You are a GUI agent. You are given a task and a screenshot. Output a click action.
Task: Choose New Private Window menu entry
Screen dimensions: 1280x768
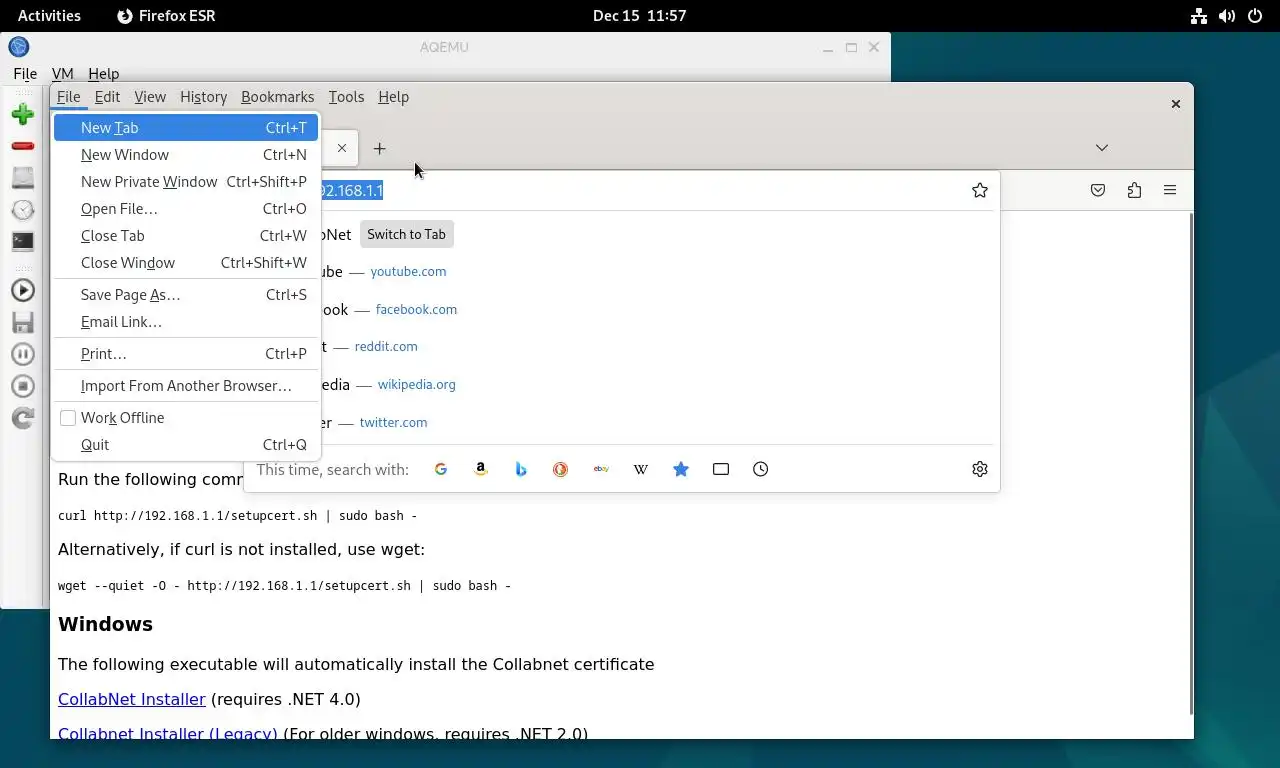(x=186, y=182)
